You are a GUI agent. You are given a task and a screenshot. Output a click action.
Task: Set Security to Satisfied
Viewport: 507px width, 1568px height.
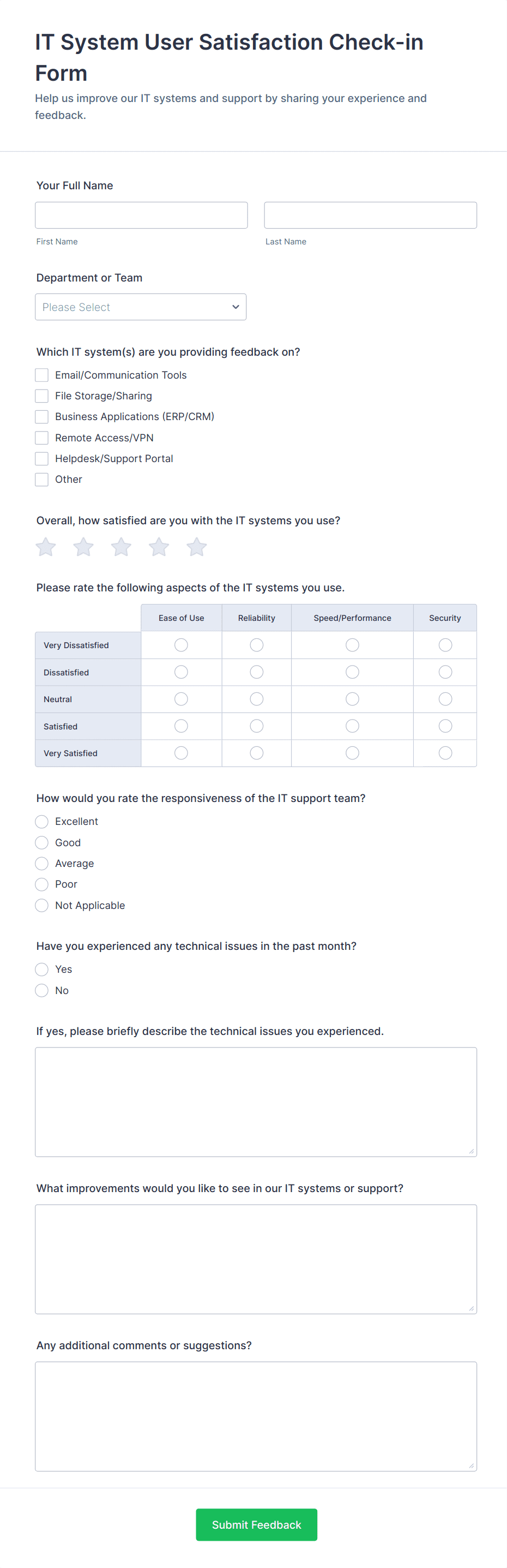click(x=445, y=726)
